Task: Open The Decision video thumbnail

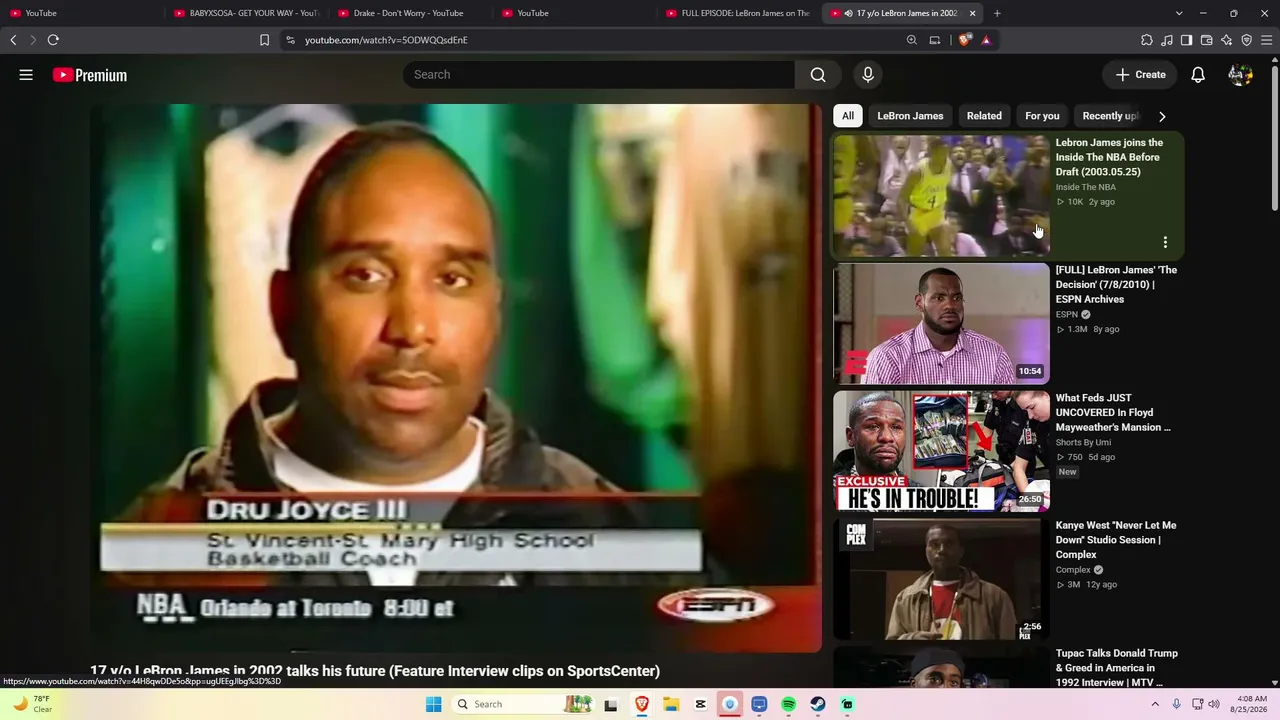Action: click(942, 324)
